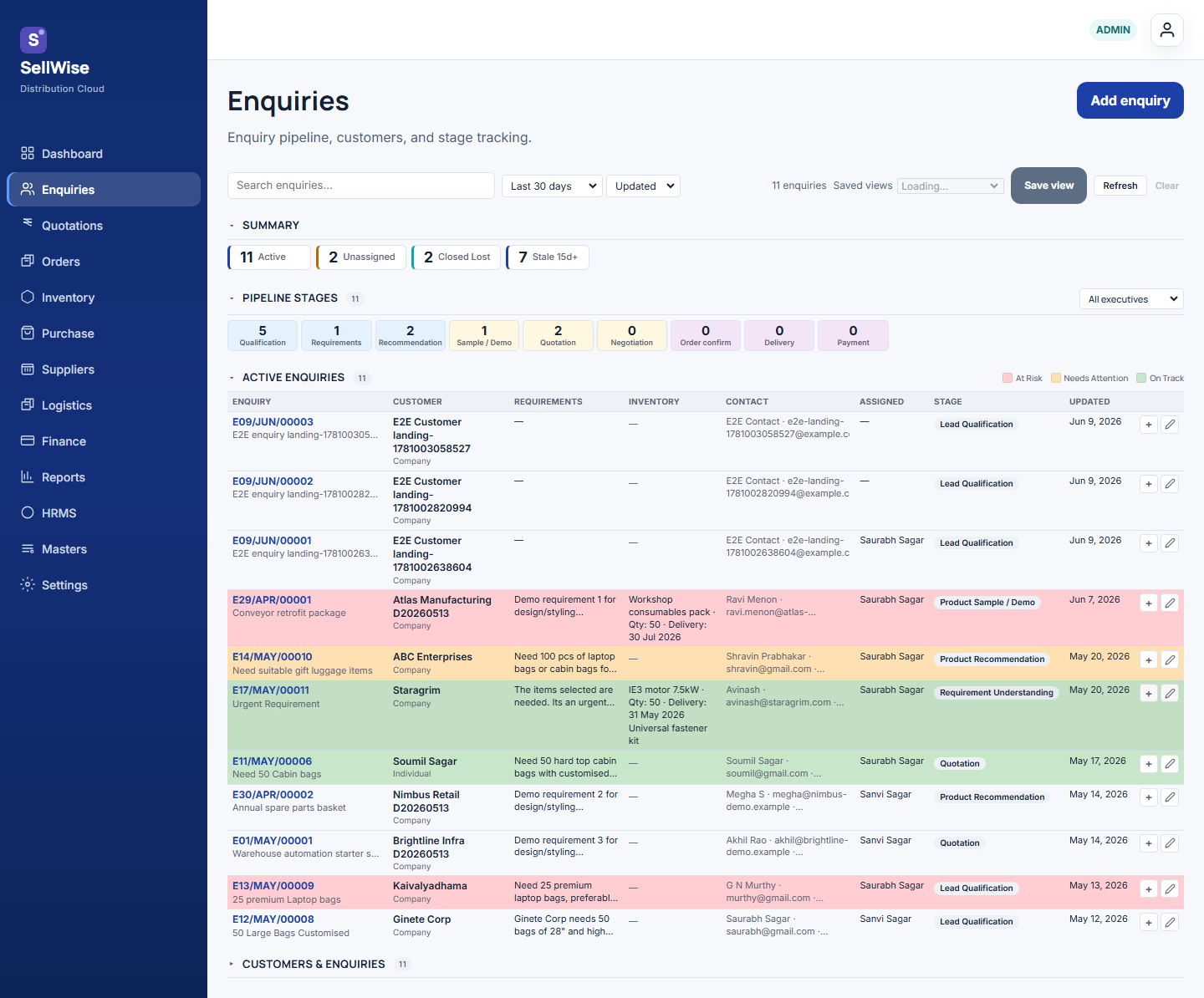This screenshot has width=1204, height=998.
Task: Open the Saved views dropdown
Action: tap(950, 186)
